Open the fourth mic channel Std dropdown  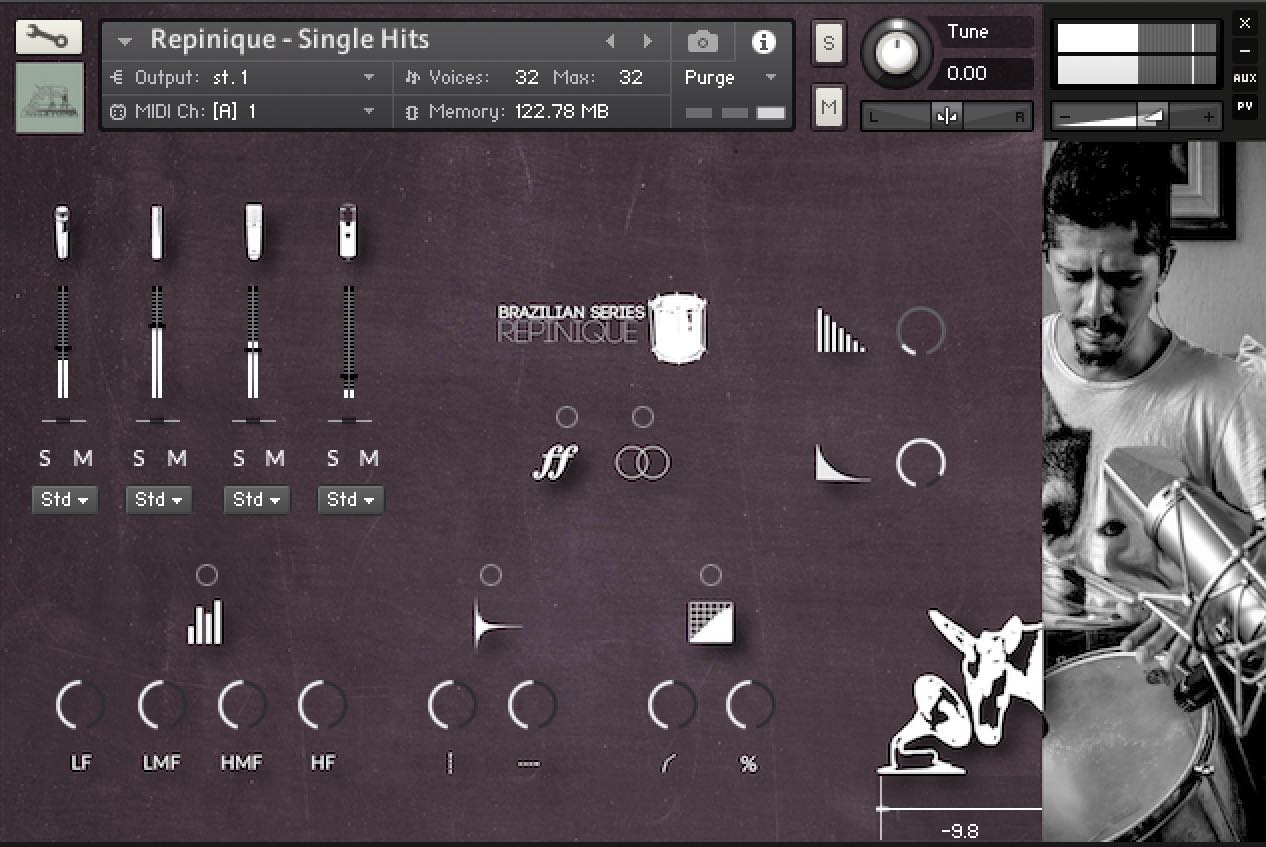[351, 499]
